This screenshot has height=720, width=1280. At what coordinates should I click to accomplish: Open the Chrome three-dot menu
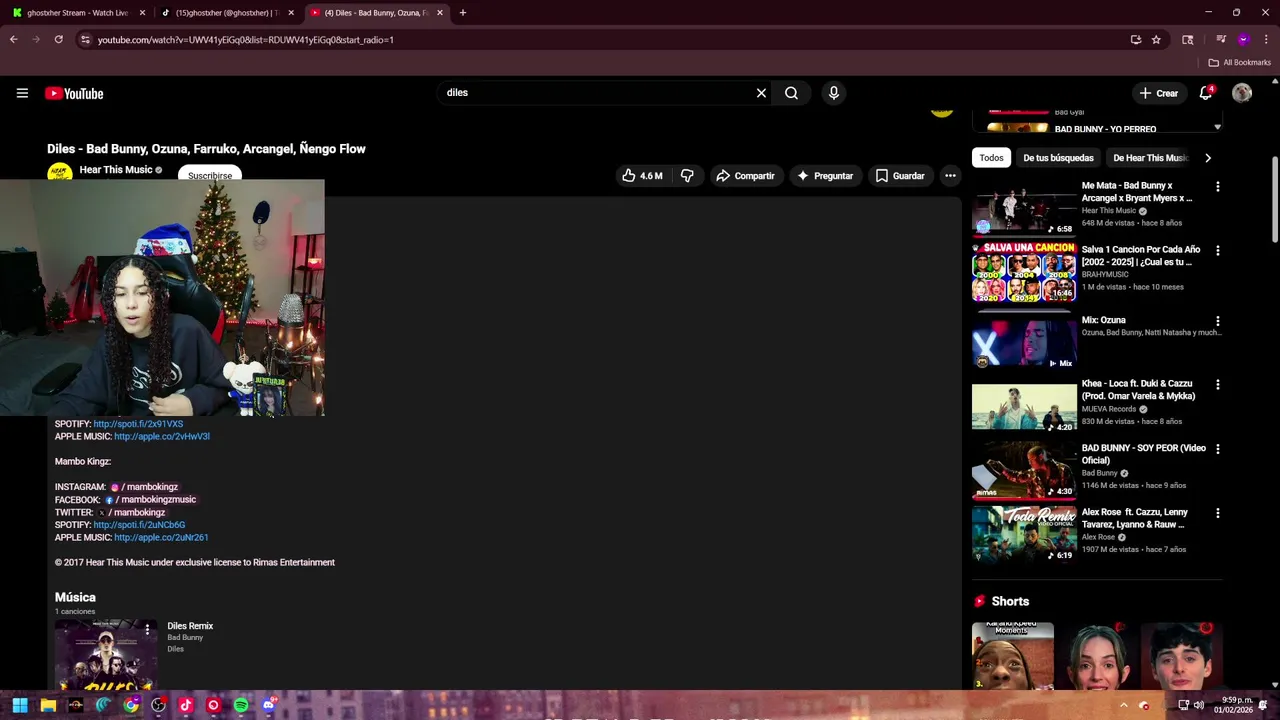click(x=1267, y=40)
